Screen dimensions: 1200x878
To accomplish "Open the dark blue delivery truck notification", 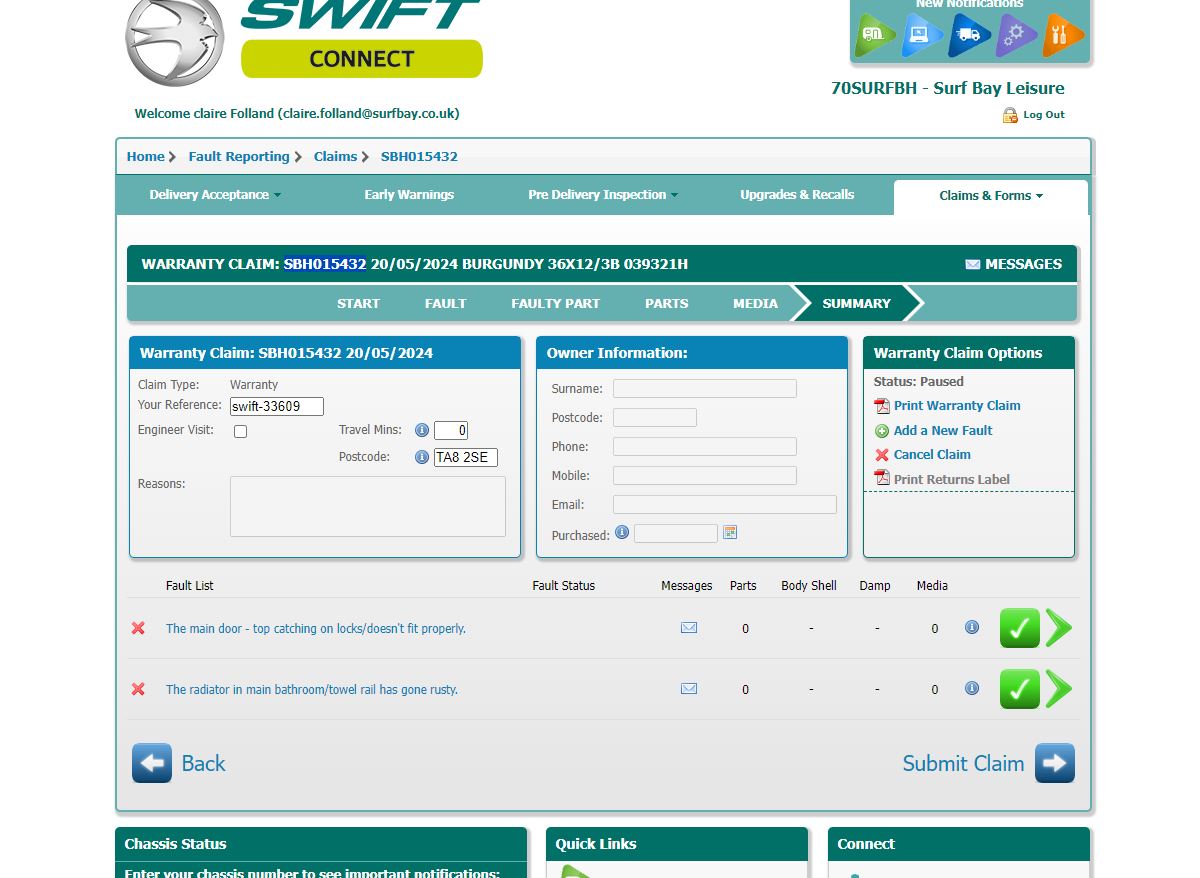I will coord(969,36).
